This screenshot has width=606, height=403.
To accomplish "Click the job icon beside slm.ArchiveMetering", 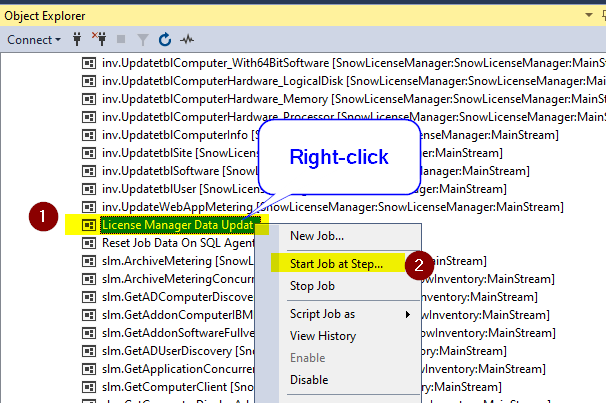I will coord(89,261).
